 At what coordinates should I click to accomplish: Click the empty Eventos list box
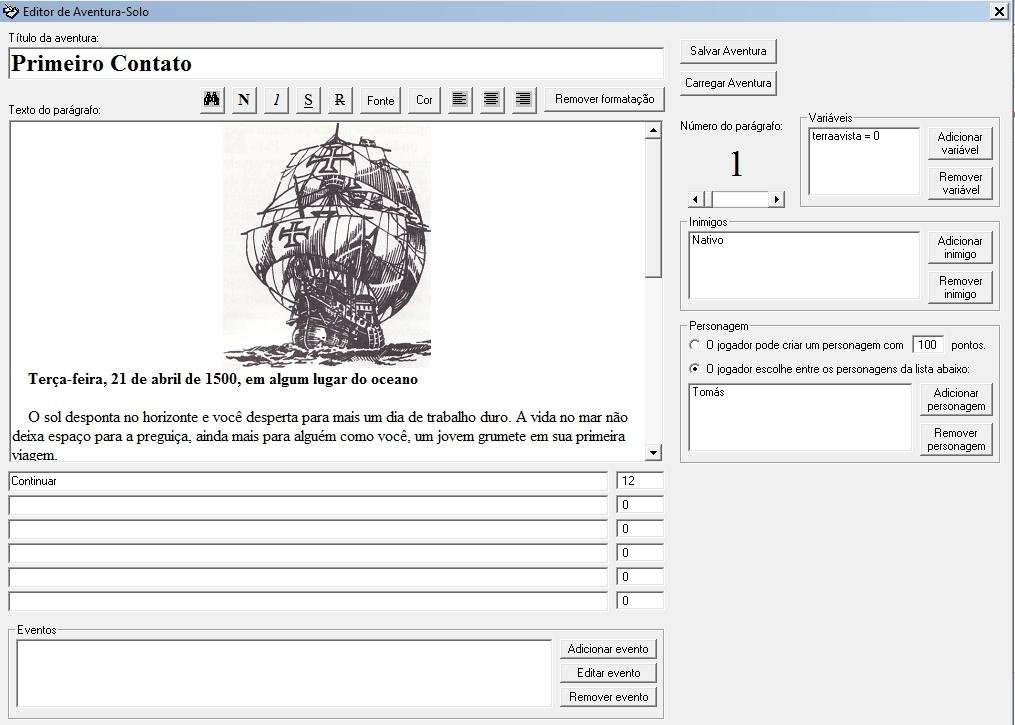(284, 673)
